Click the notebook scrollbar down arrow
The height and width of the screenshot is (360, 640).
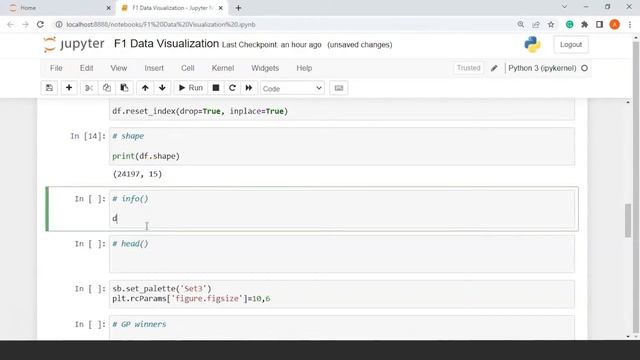(x=628, y=336)
